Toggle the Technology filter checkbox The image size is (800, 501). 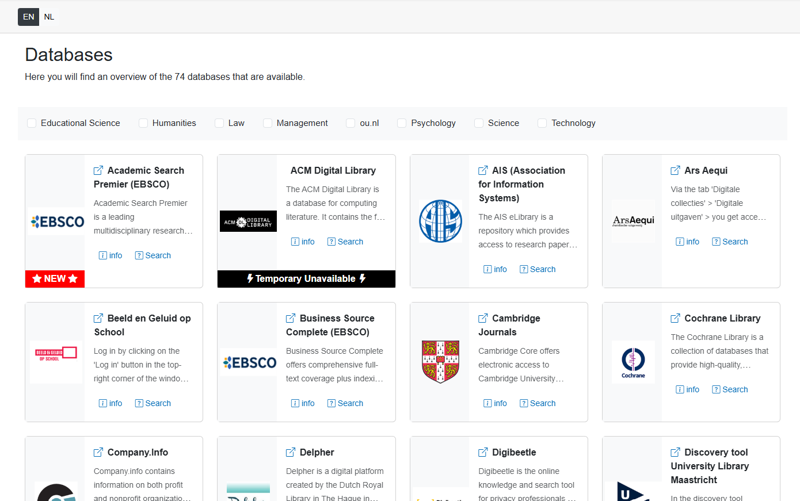pos(542,123)
